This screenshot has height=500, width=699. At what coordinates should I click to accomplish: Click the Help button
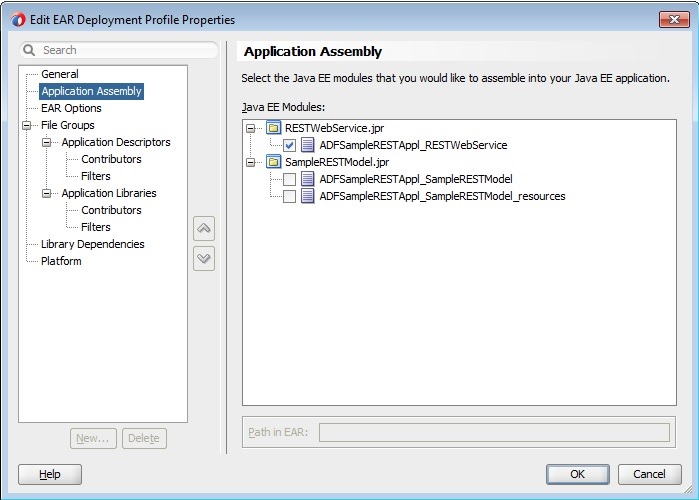(50, 474)
